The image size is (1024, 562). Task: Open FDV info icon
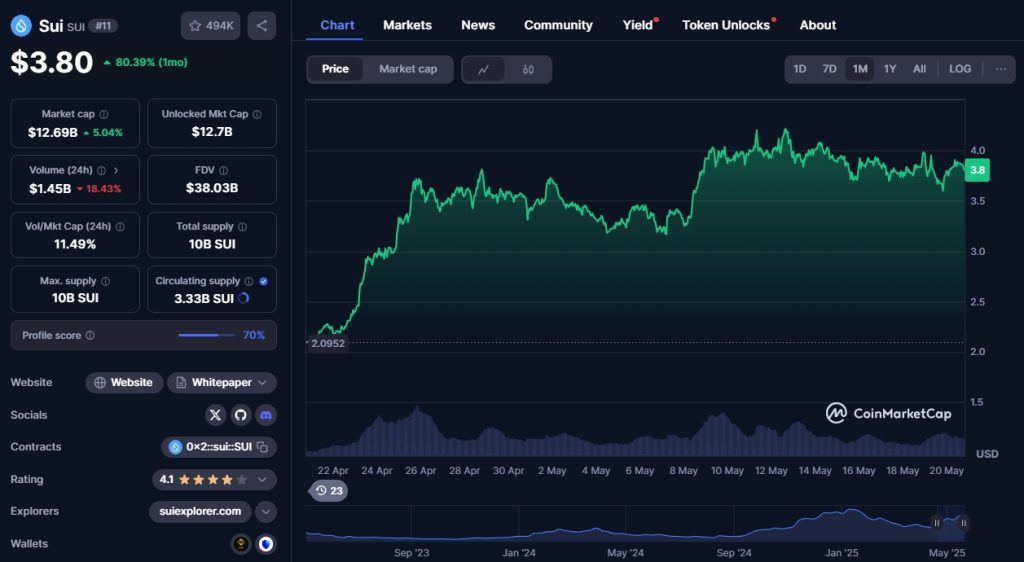(223, 170)
